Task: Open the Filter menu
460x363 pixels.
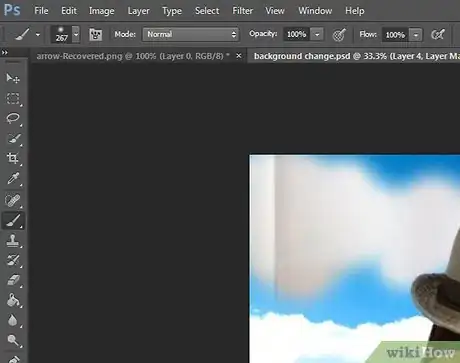Action: pos(242,11)
